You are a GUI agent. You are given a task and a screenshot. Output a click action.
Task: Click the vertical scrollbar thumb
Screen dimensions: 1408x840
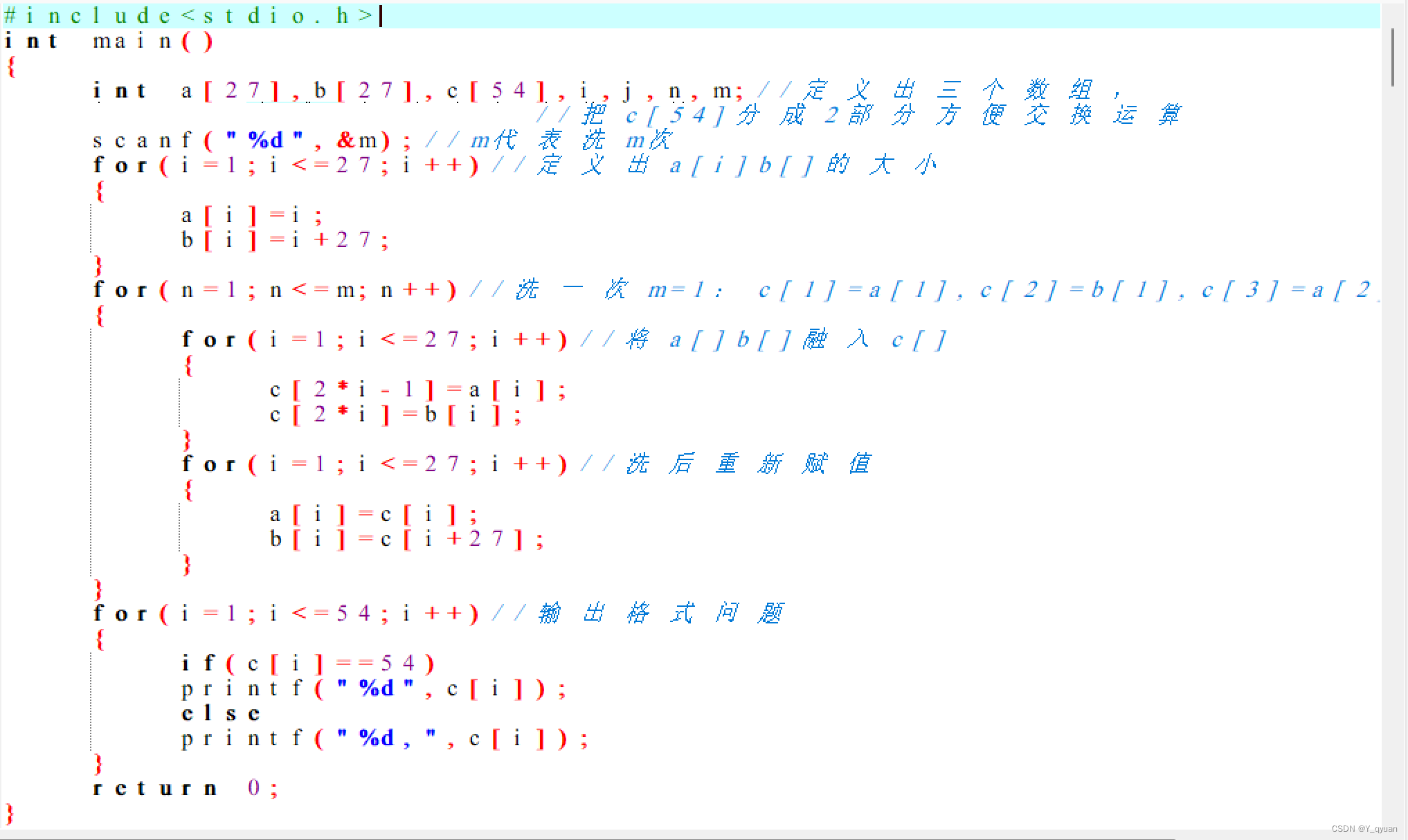click(1393, 57)
